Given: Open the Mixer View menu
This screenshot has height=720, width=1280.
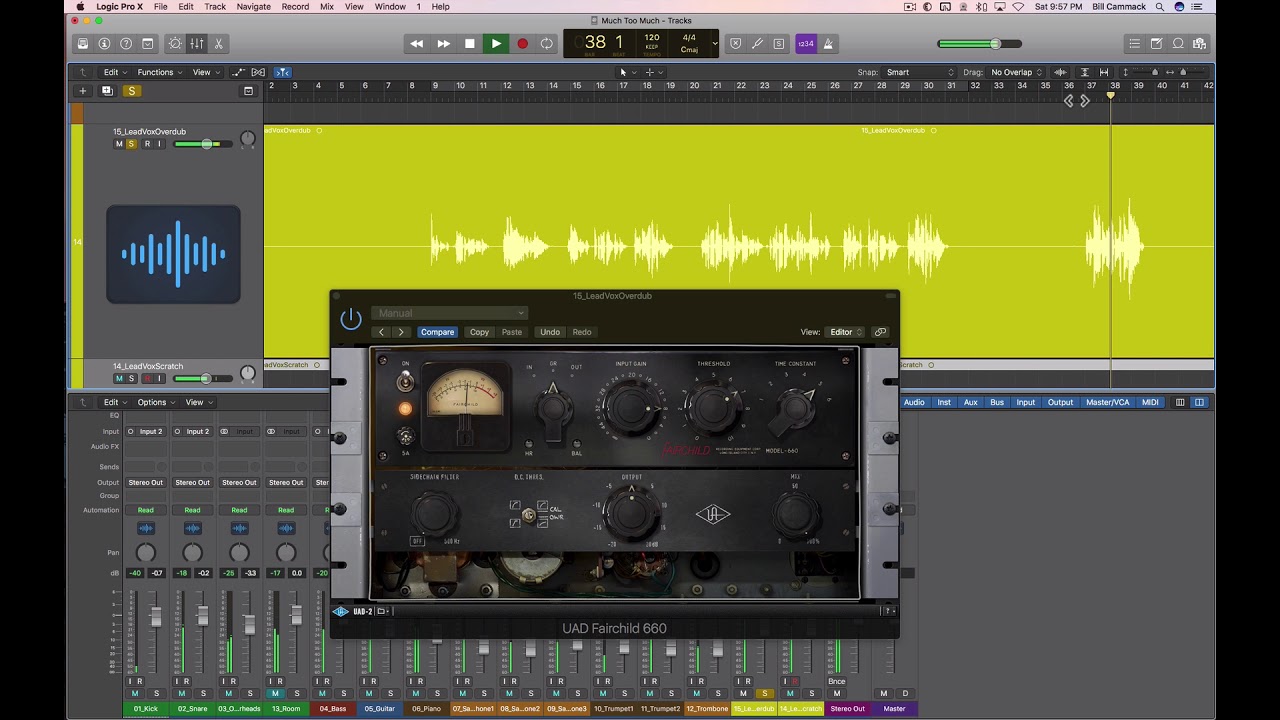Looking at the screenshot, I should [197, 402].
